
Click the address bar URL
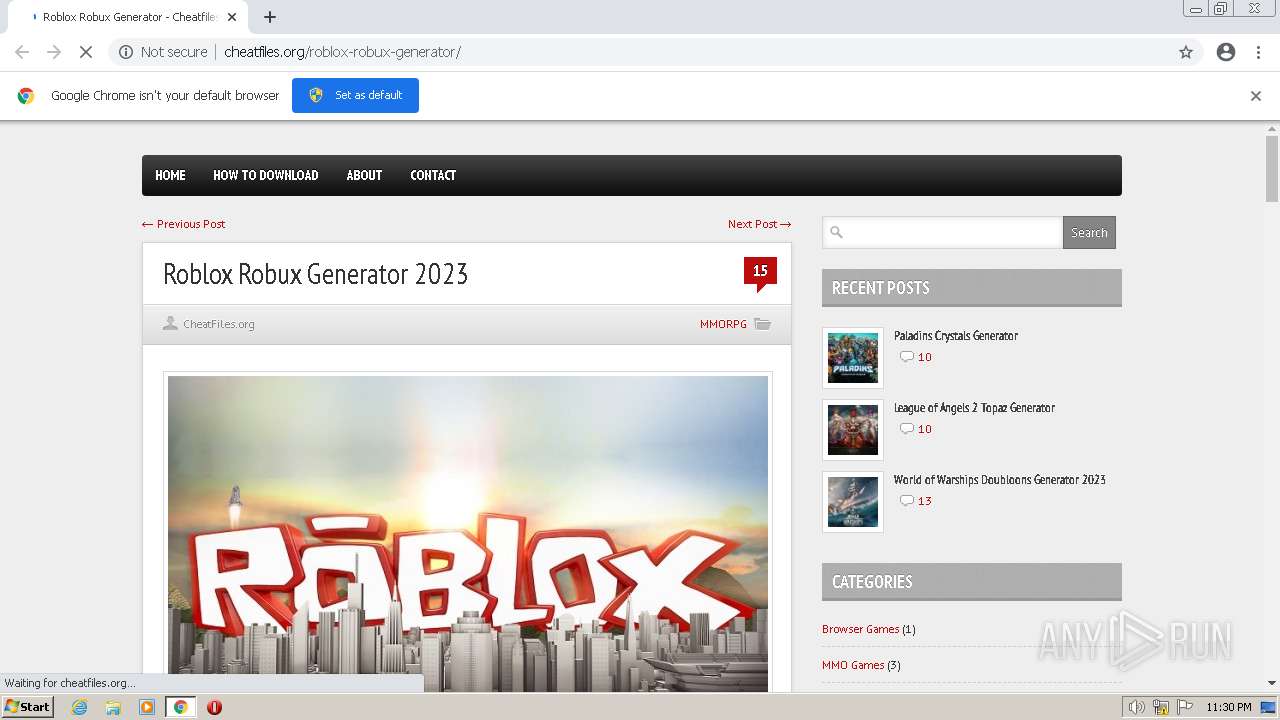[342, 52]
